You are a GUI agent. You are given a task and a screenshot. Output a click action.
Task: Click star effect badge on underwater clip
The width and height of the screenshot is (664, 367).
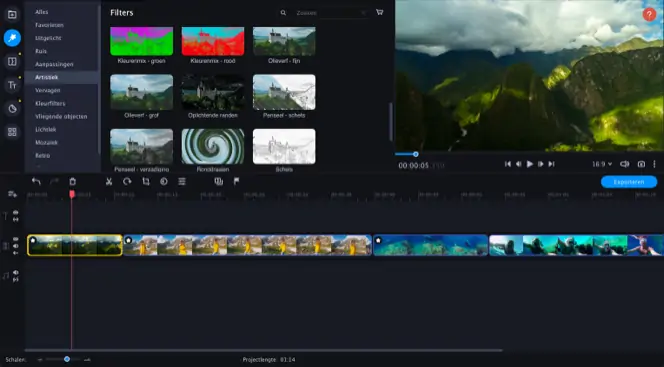pos(379,240)
